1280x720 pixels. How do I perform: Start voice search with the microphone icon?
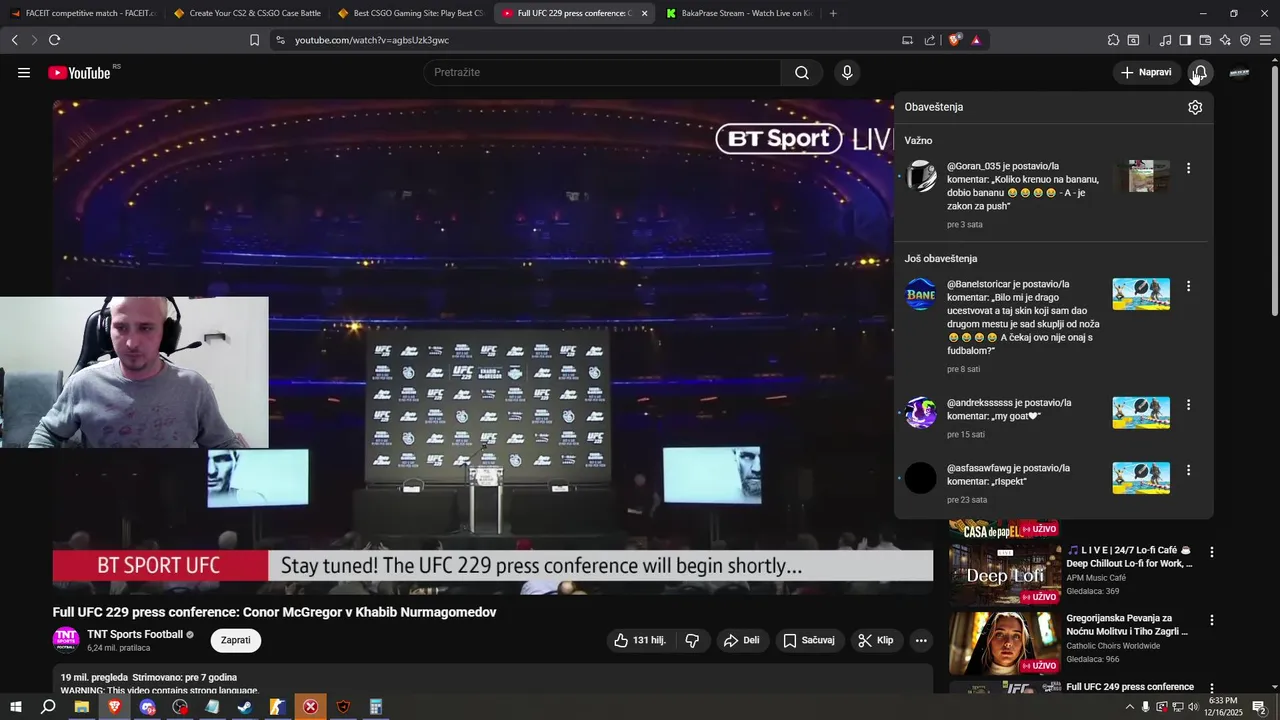[847, 73]
